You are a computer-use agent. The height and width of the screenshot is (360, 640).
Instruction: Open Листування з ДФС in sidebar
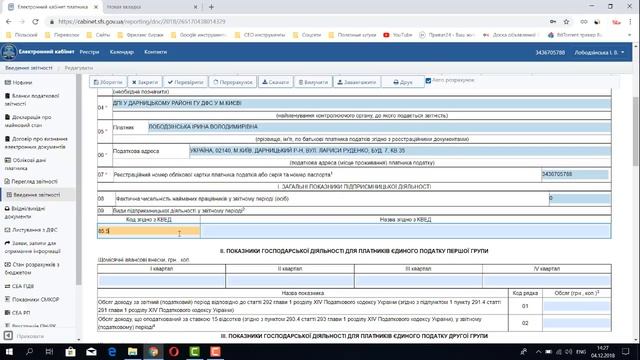31,230
